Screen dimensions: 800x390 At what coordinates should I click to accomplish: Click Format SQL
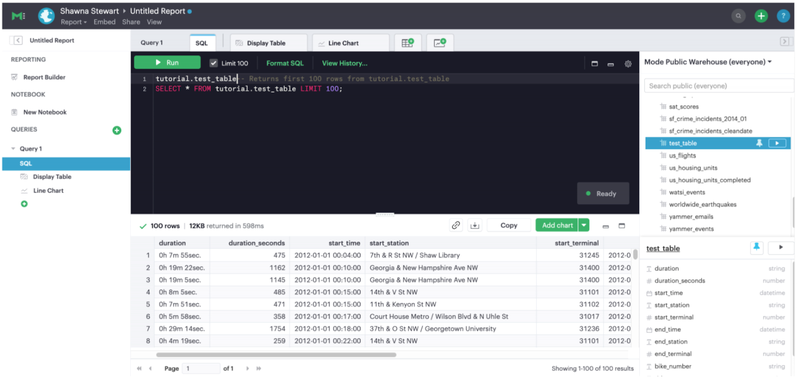285,63
